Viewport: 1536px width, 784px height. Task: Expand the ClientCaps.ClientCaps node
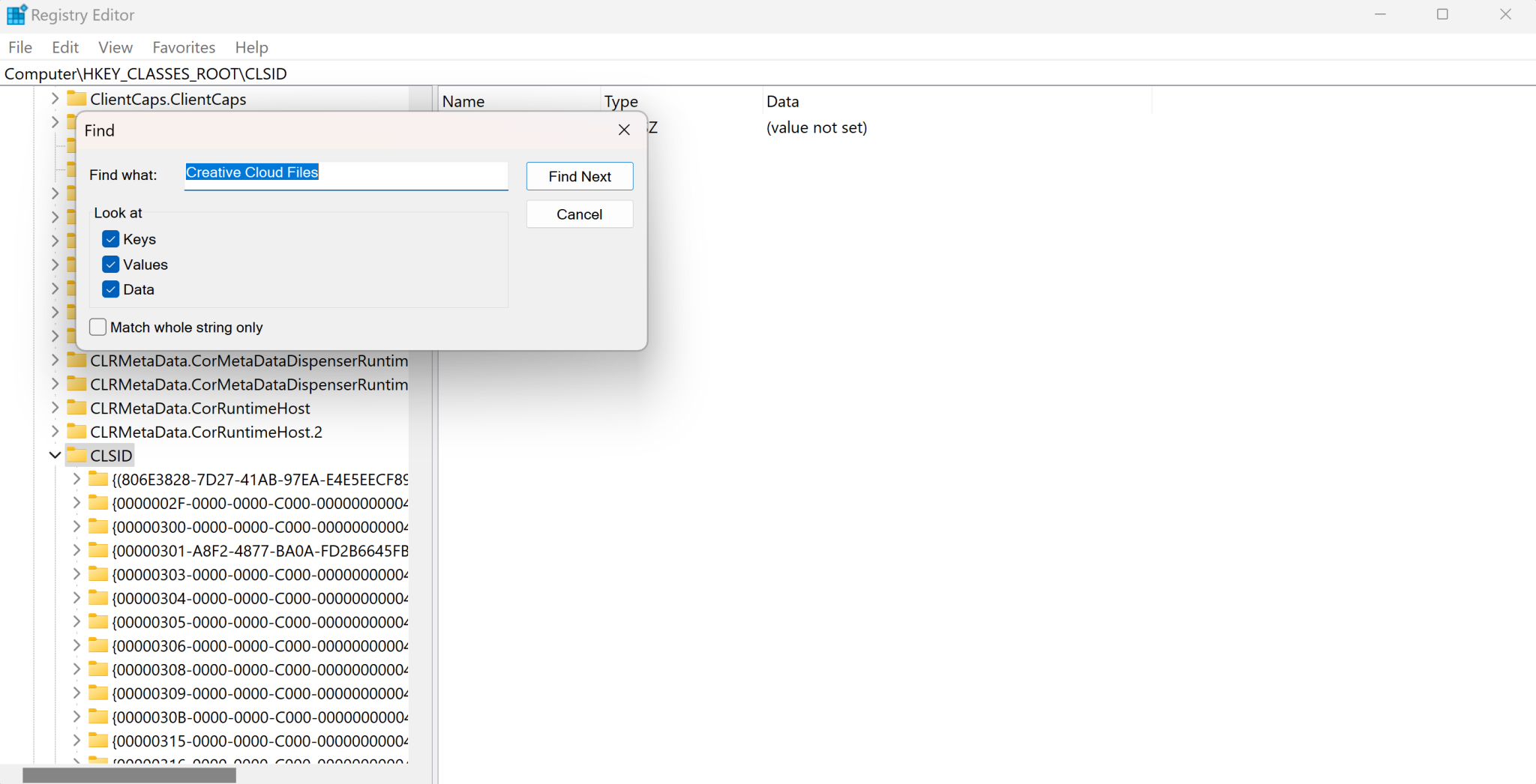(x=55, y=99)
